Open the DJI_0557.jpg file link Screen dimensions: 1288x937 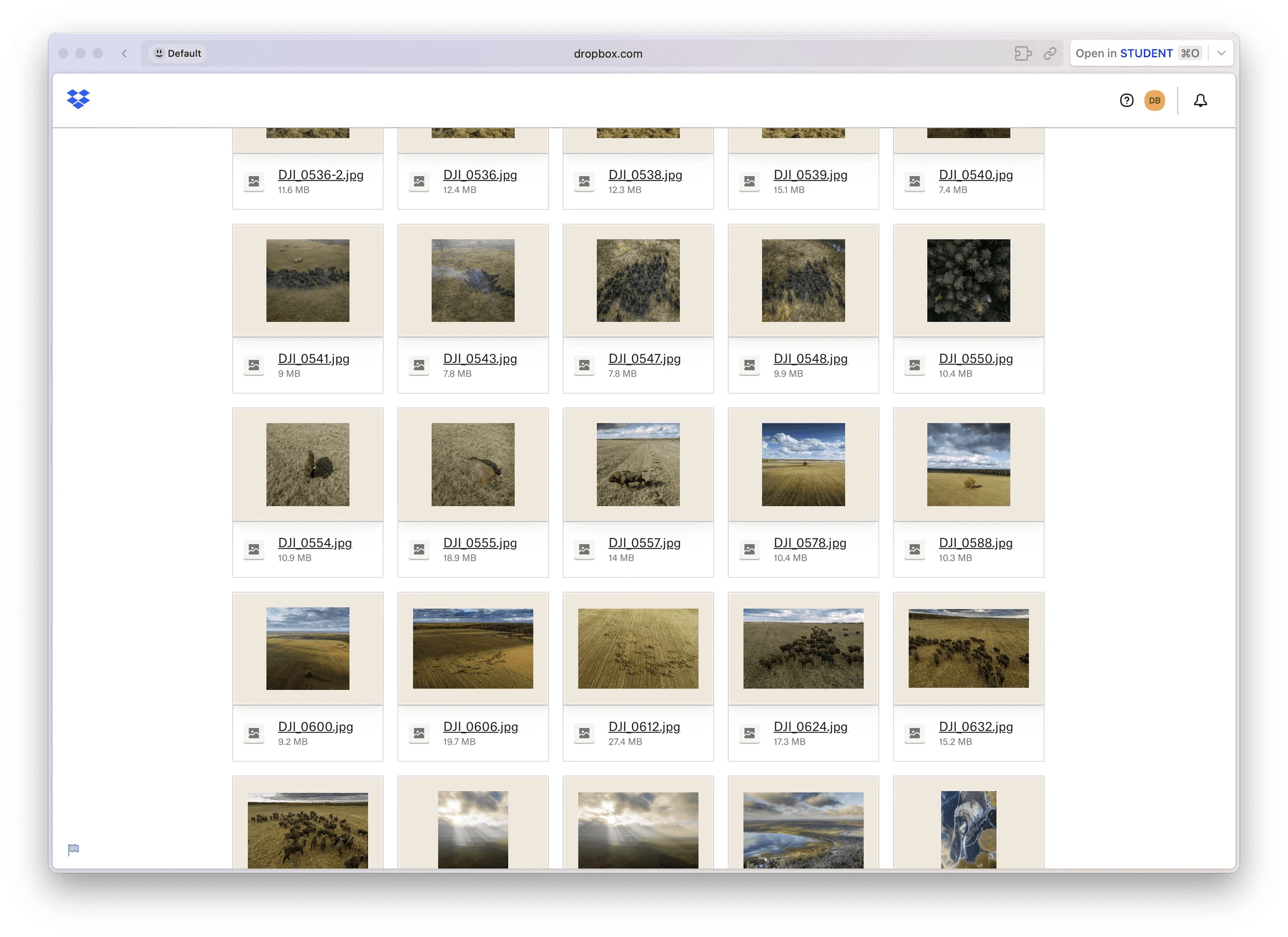(x=644, y=543)
